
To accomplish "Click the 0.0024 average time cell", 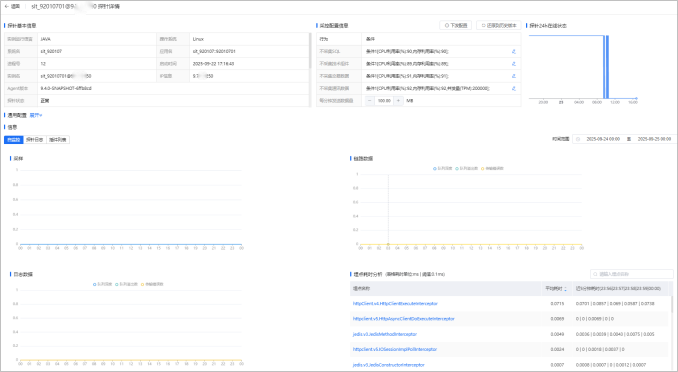I will click(x=557, y=350).
